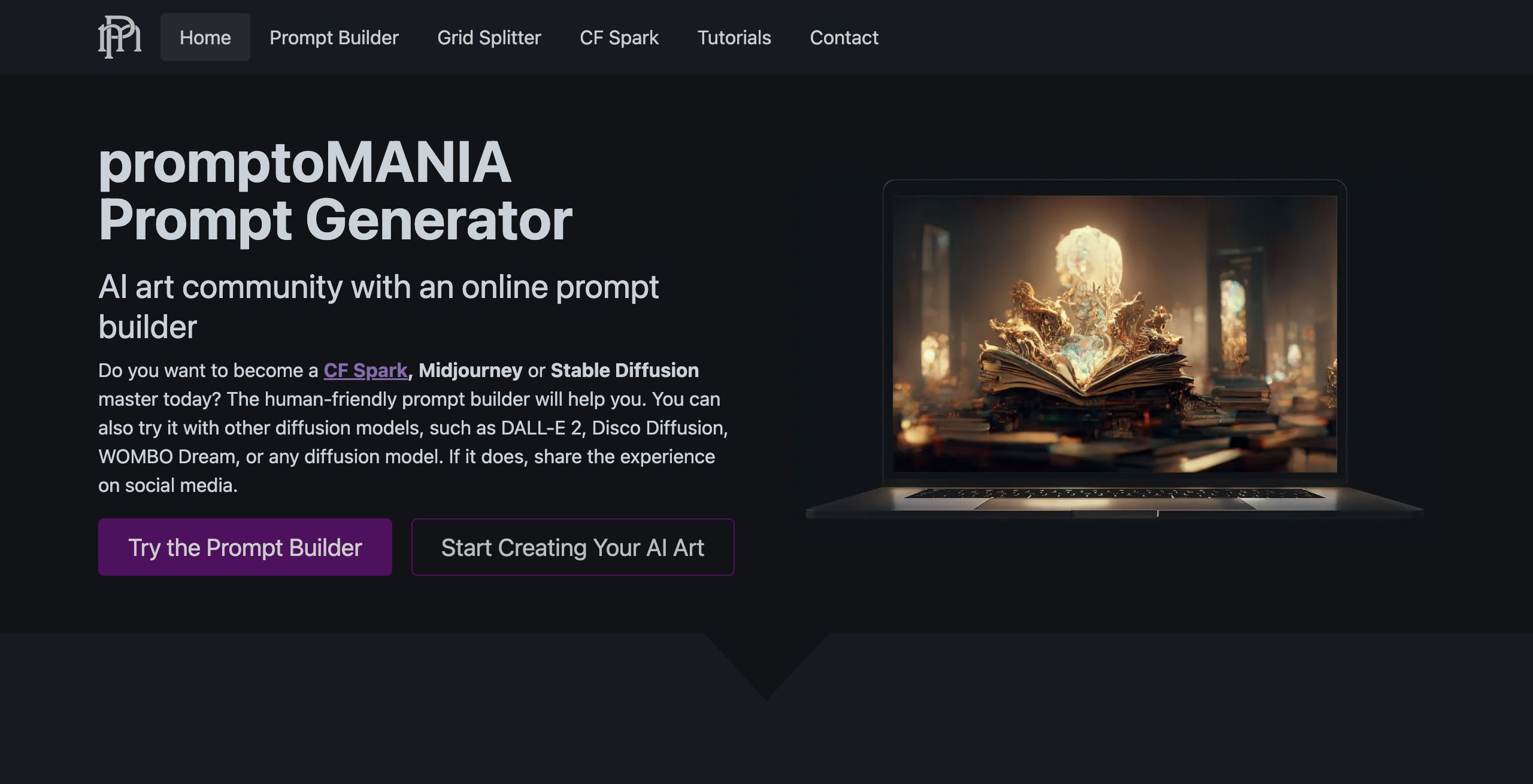This screenshot has width=1533, height=784.
Task: Click the bold Midjourney text
Action: (471, 370)
